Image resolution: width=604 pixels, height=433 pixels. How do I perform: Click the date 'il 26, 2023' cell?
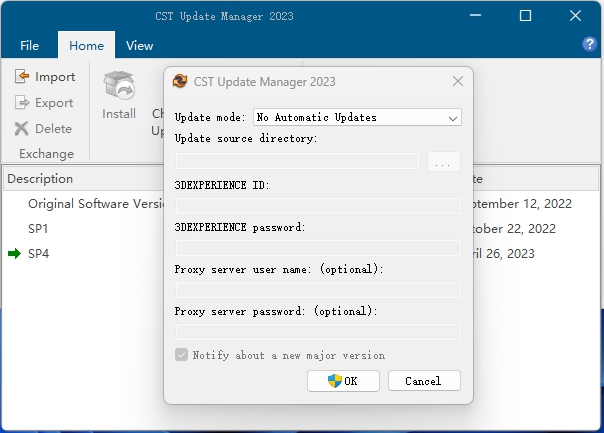tap(503, 253)
